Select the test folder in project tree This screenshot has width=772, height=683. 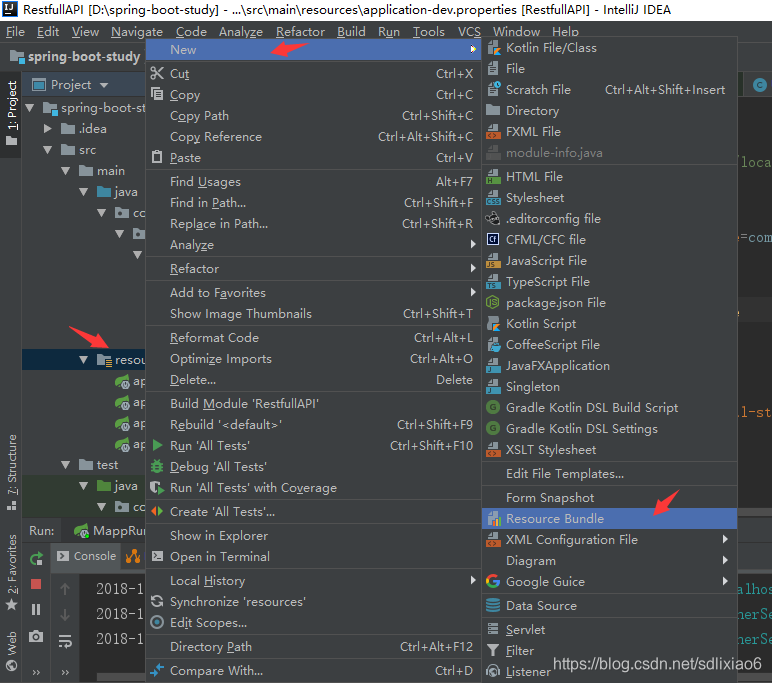click(107, 465)
